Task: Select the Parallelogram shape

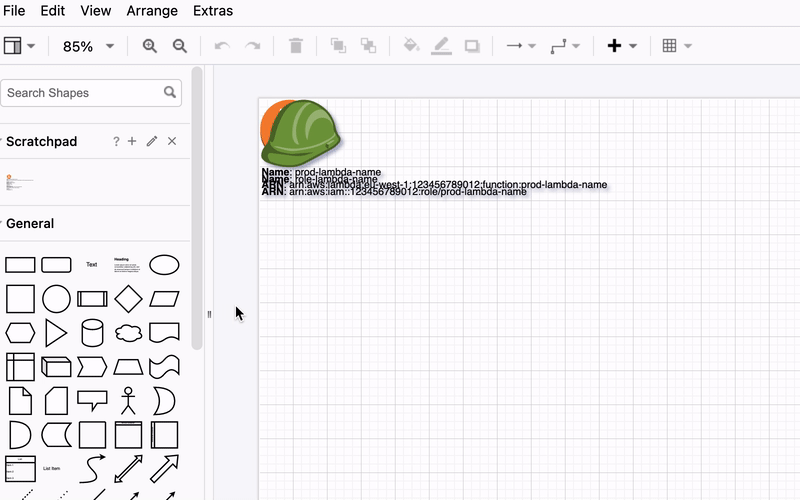Action: click(164, 299)
